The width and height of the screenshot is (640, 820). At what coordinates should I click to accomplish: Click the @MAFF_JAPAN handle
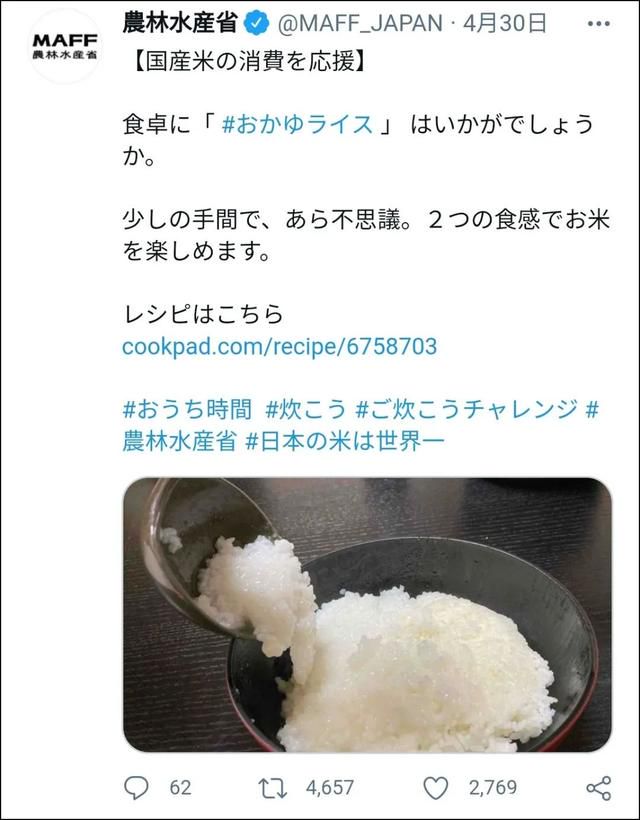(360, 24)
